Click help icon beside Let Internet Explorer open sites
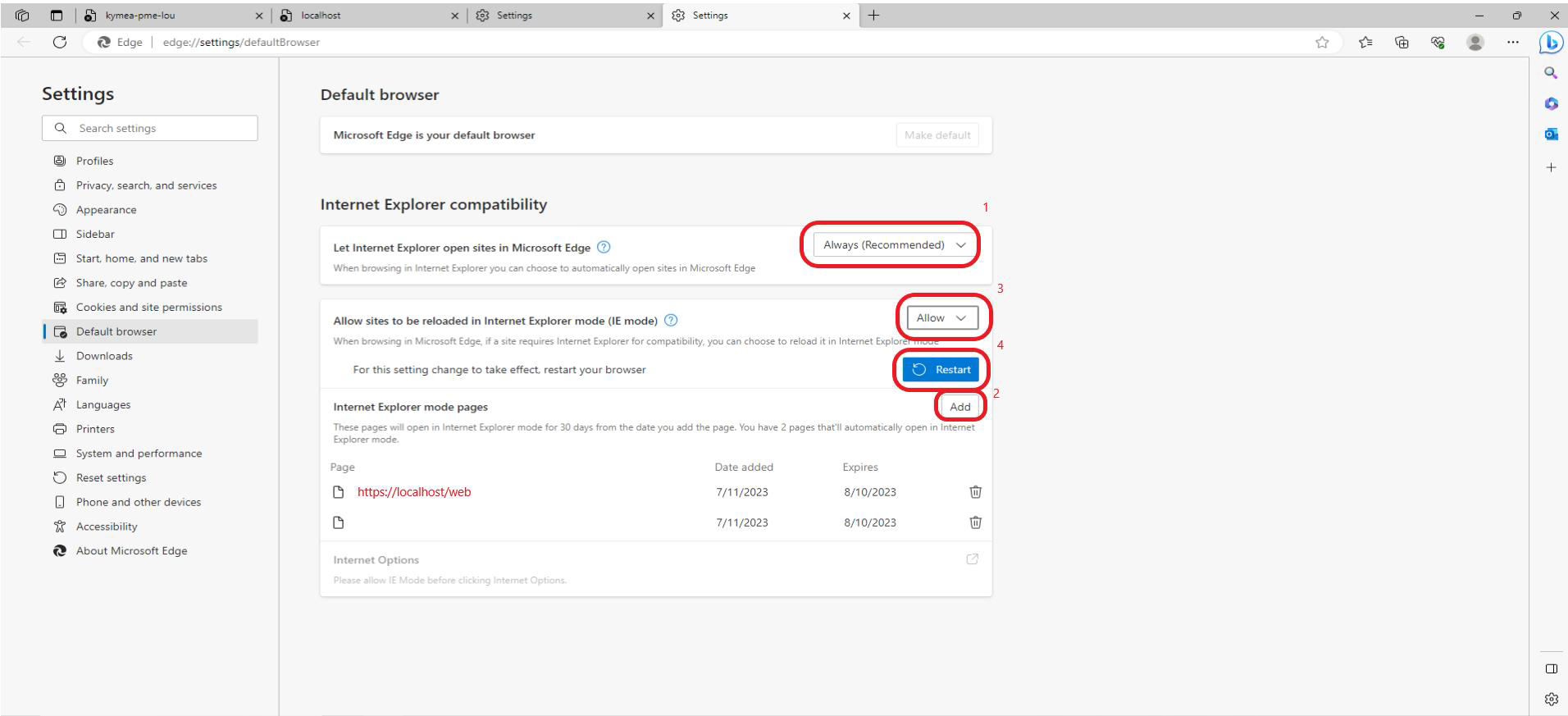1568x716 pixels. tap(604, 247)
